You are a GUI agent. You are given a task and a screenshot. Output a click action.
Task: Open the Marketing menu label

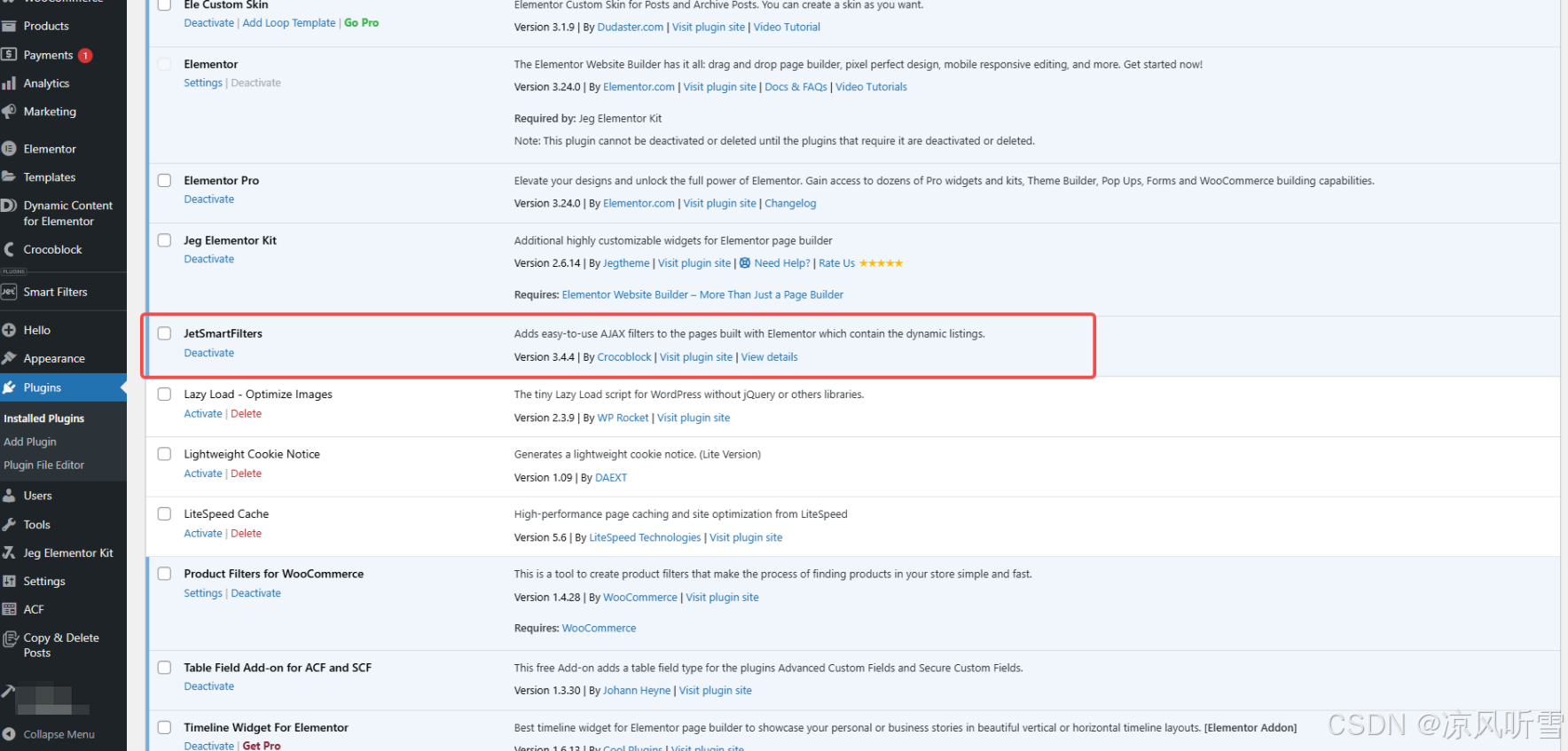pyautogui.click(x=50, y=112)
